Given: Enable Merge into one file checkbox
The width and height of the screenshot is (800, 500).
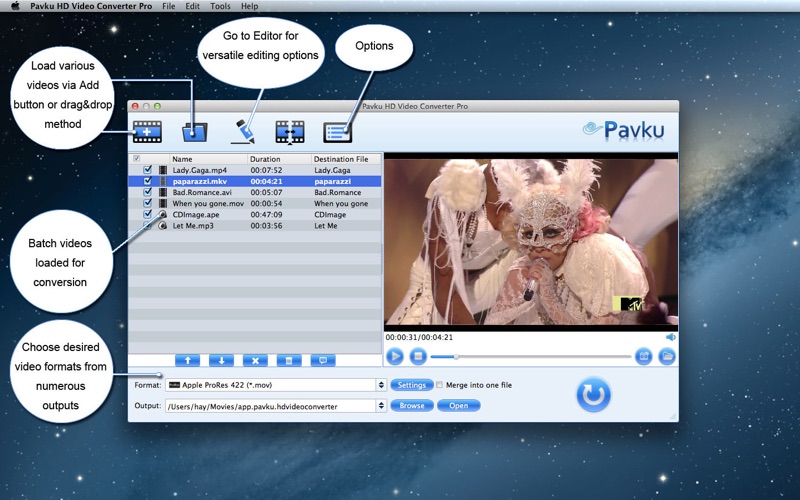Looking at the screenshot, I should [x=439, y=385].
